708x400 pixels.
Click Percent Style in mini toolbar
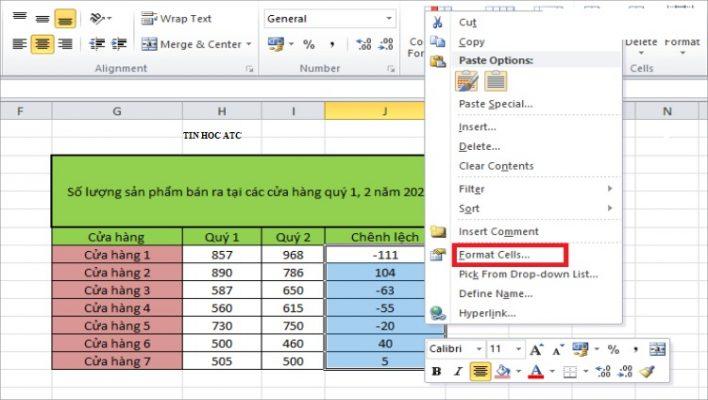click(613, 349)
